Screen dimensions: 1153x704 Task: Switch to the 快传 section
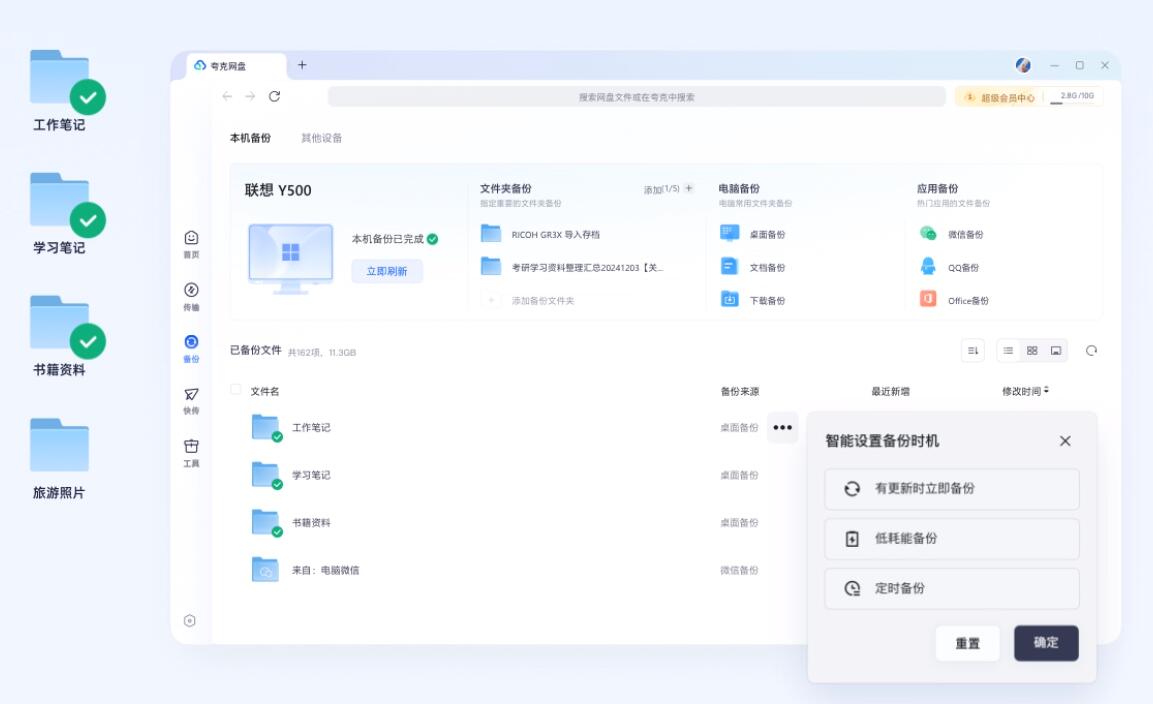point(190,400)
